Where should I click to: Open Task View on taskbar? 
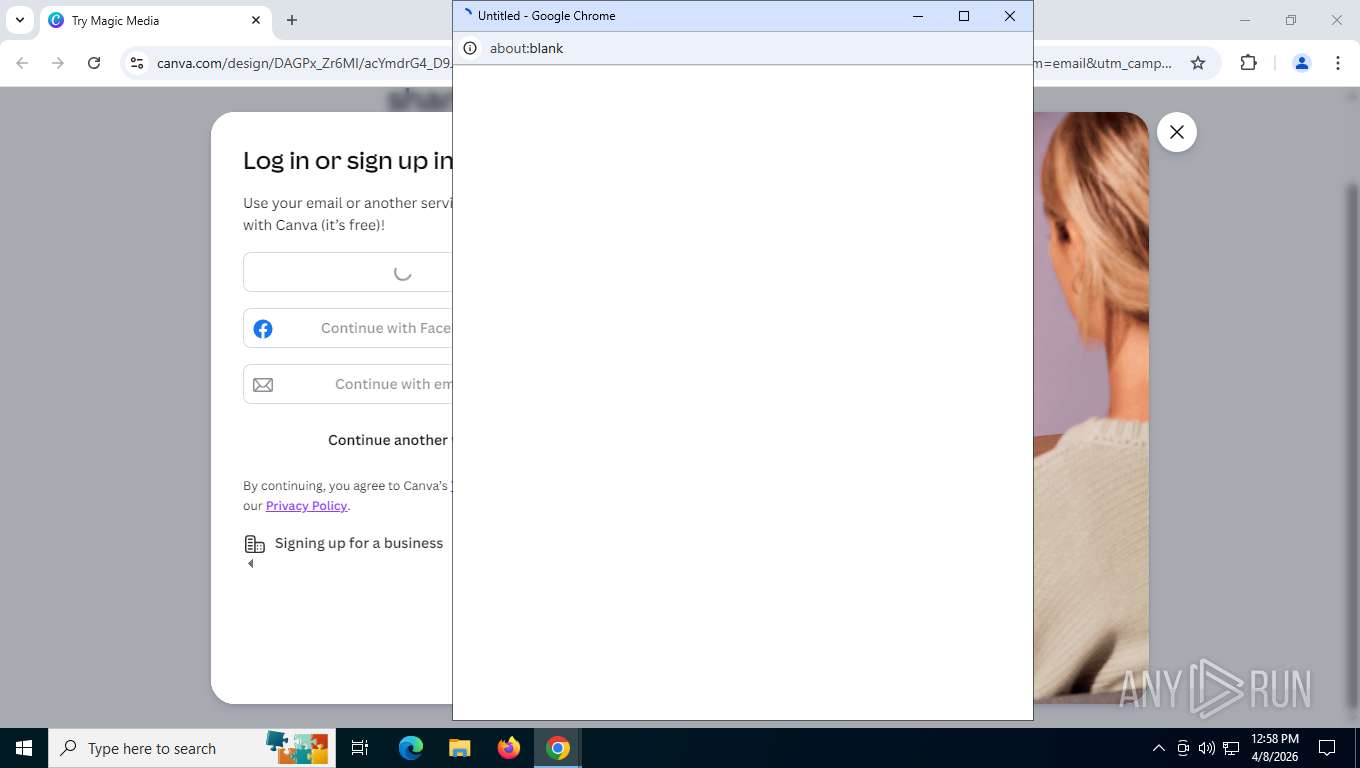click(360, 748)
